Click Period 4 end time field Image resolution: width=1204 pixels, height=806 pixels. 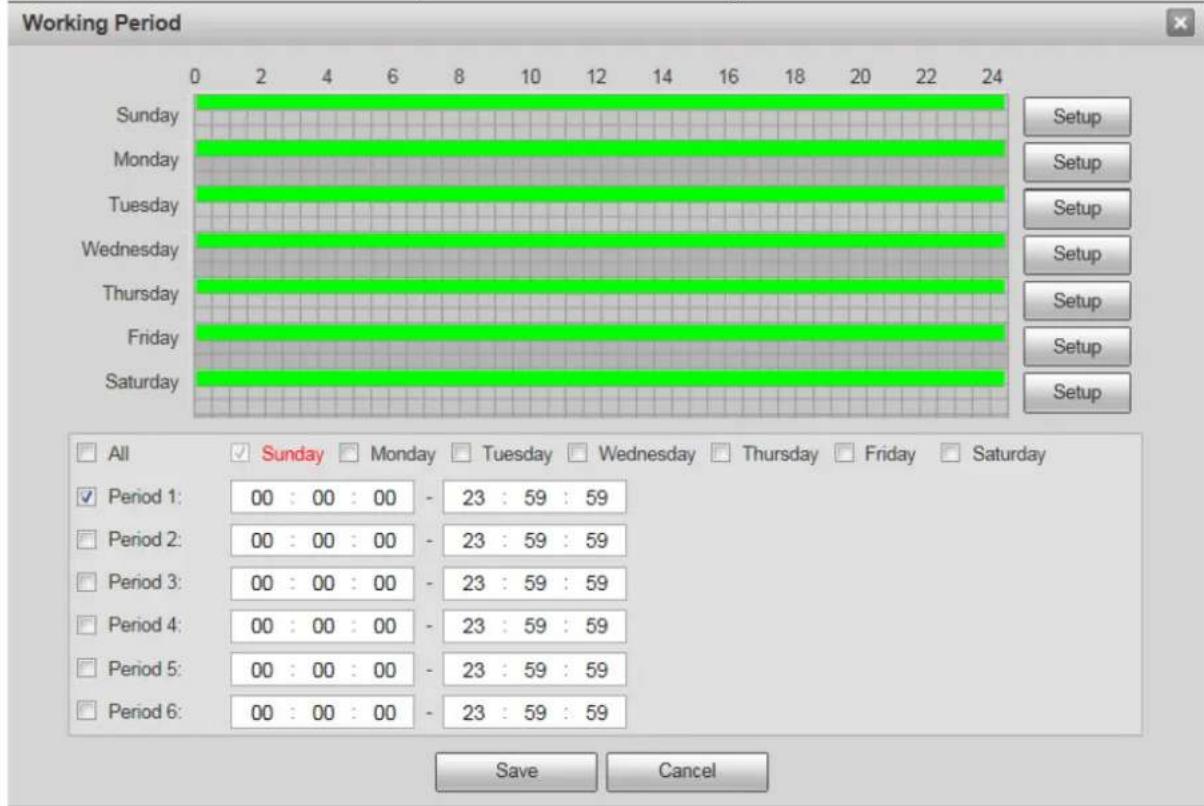pyautogui.click(x=534, y=627)
